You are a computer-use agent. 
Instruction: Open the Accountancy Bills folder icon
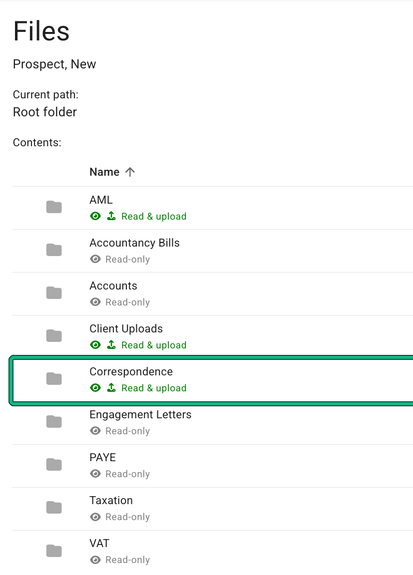[x=54, y=250]
